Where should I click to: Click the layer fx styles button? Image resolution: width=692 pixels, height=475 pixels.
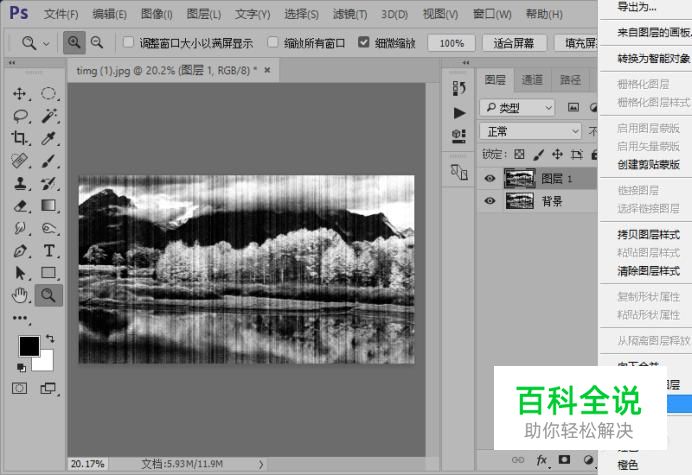tap(542, 460)
